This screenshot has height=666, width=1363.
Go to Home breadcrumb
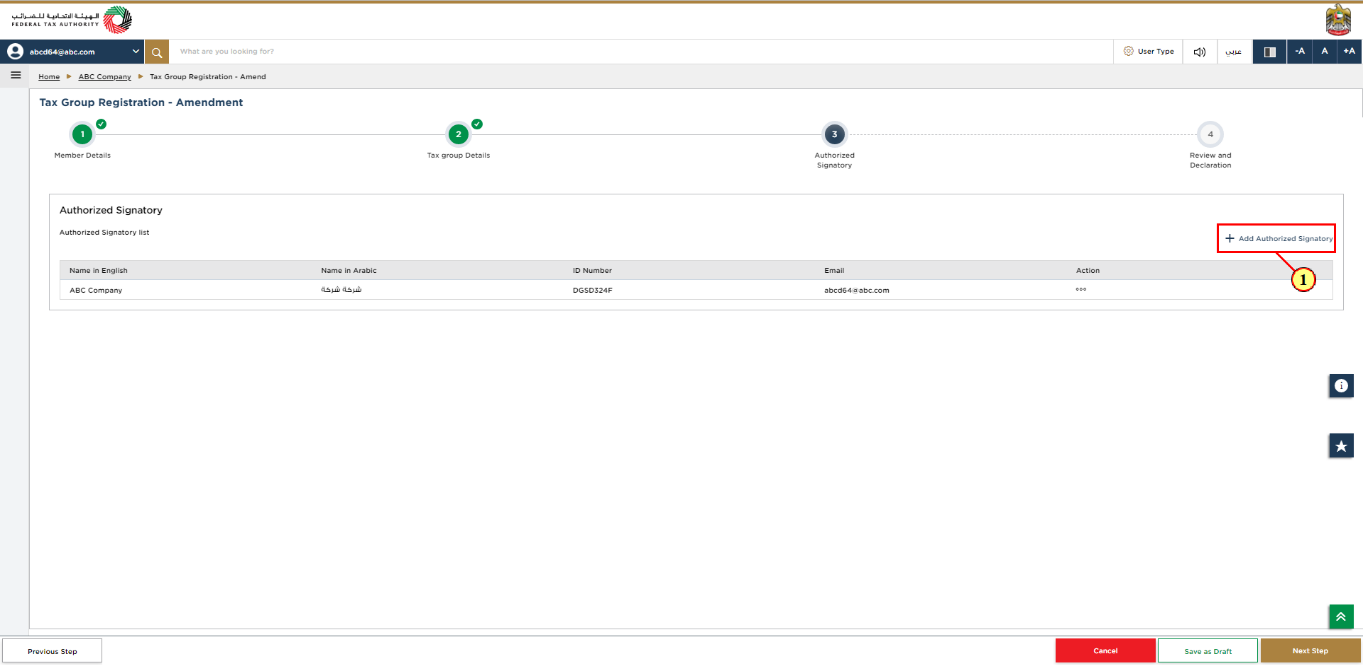49,77
